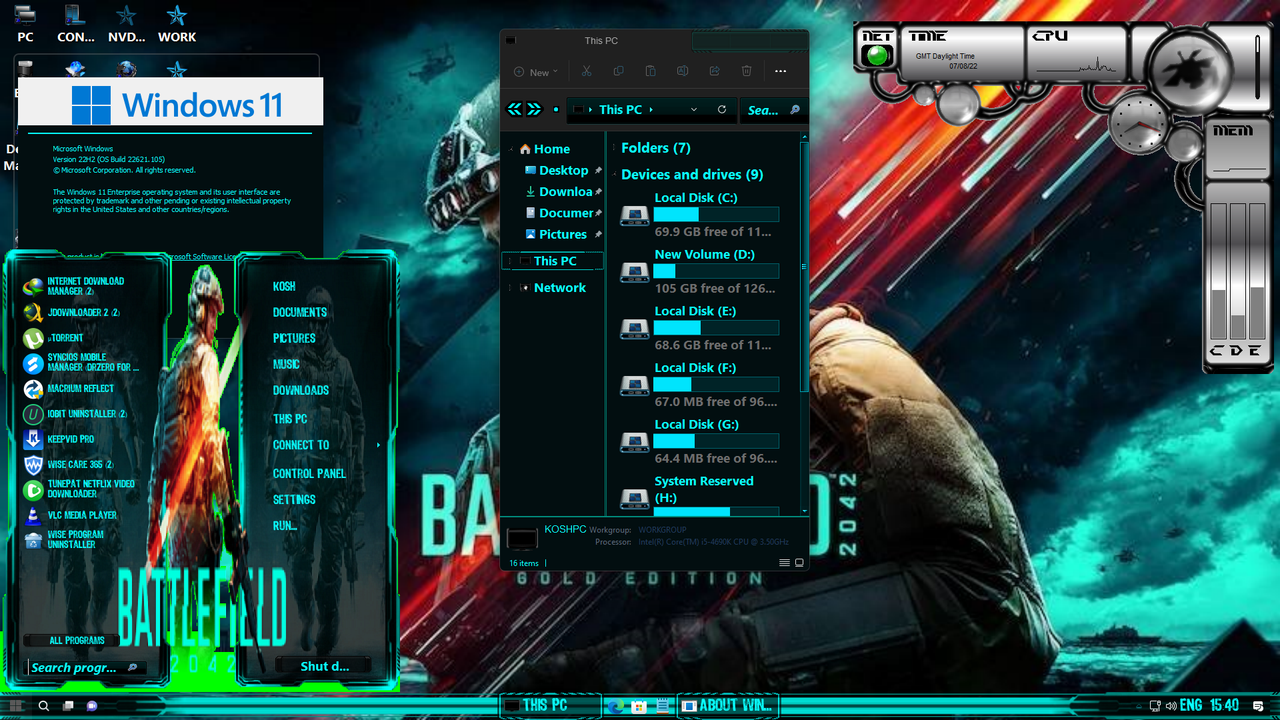Open the Kosh user folder link

[284, 286]
